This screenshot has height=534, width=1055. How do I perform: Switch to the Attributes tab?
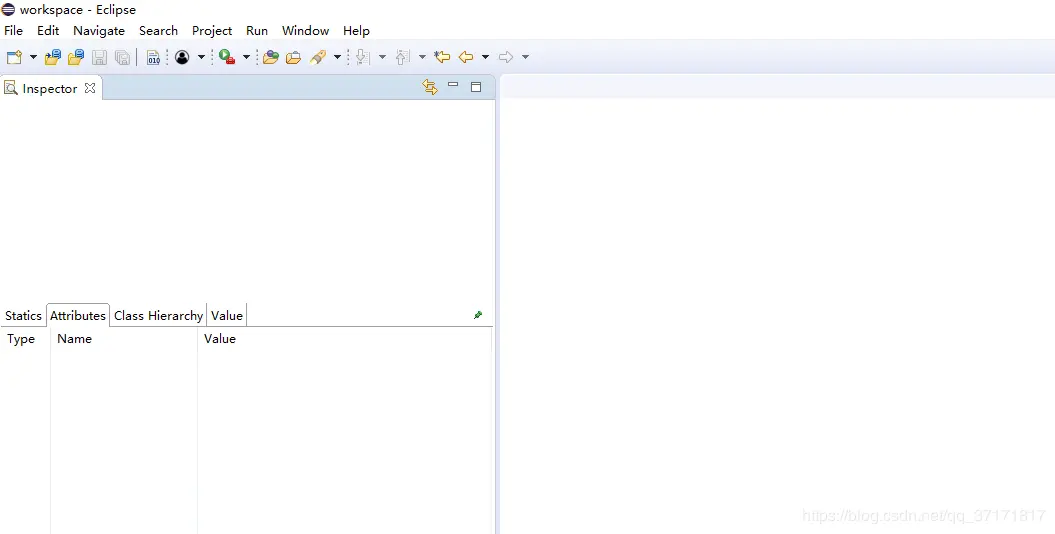pos(78,315)
